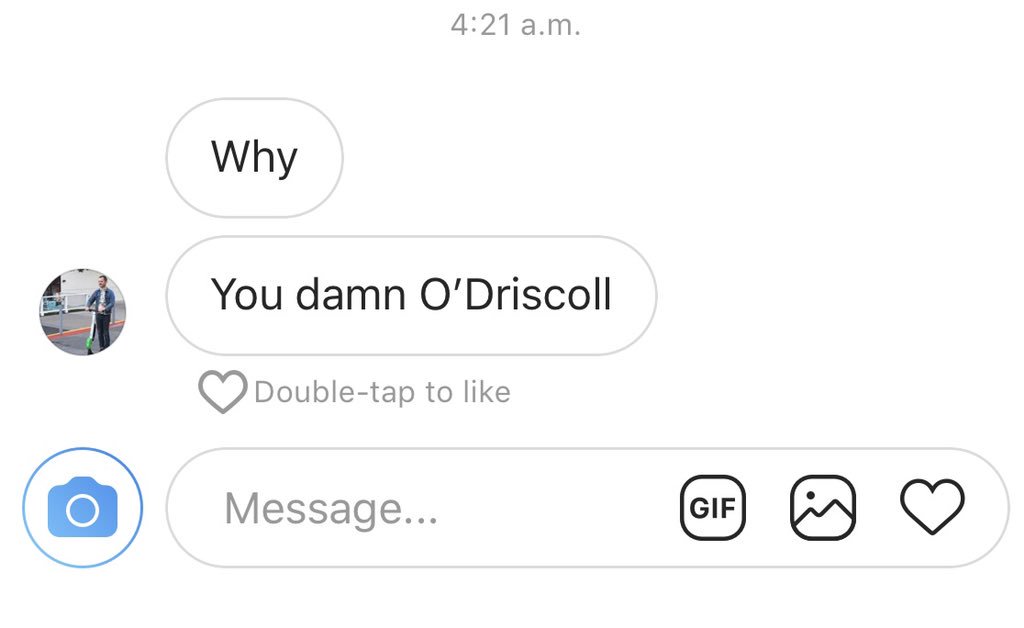Click the word "Why" in the first bubble
The image size is (1024, 628).
coord(254,157)
